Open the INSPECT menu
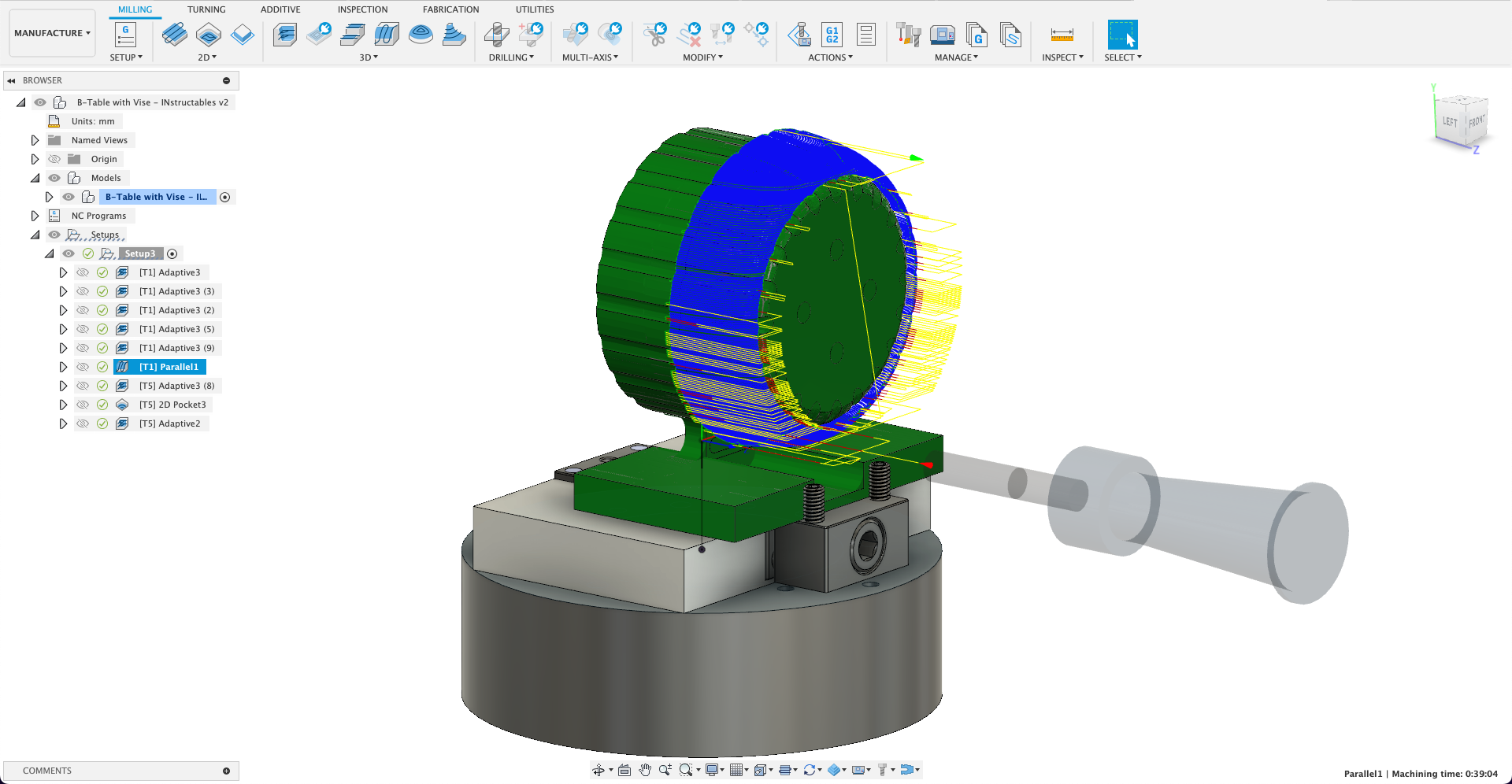The image size is (1512, 784). pos(1062,57)
